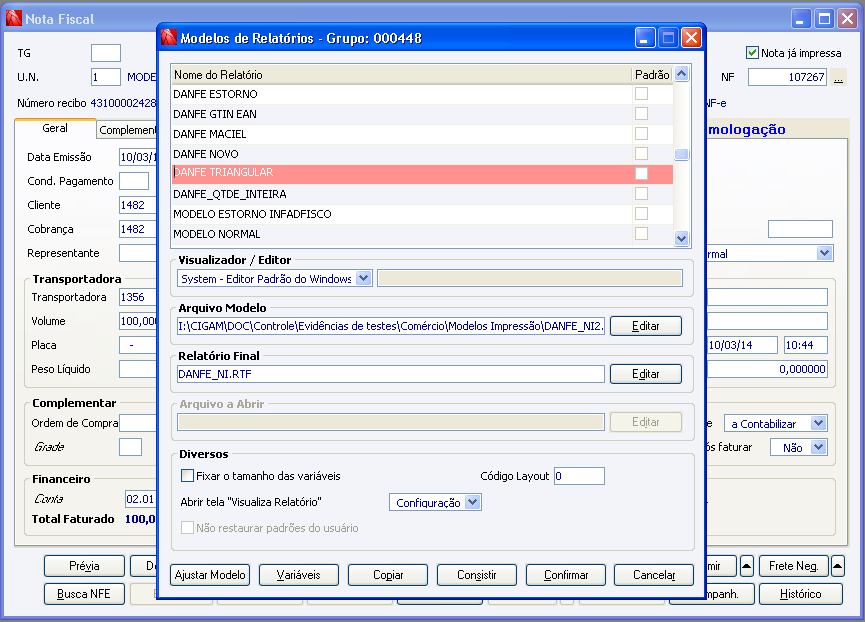This screenshot has height=622, width=865.
Task: Click the value field showing 0,000000
Action: (767, 369)
